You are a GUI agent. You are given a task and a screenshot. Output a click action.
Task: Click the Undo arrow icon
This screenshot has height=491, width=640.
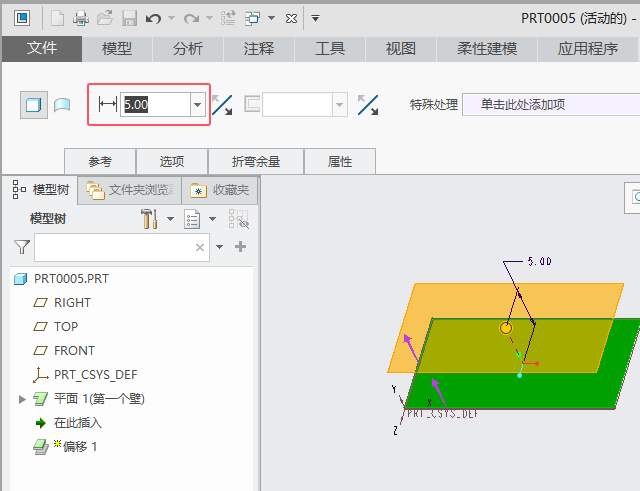(153, 18)
